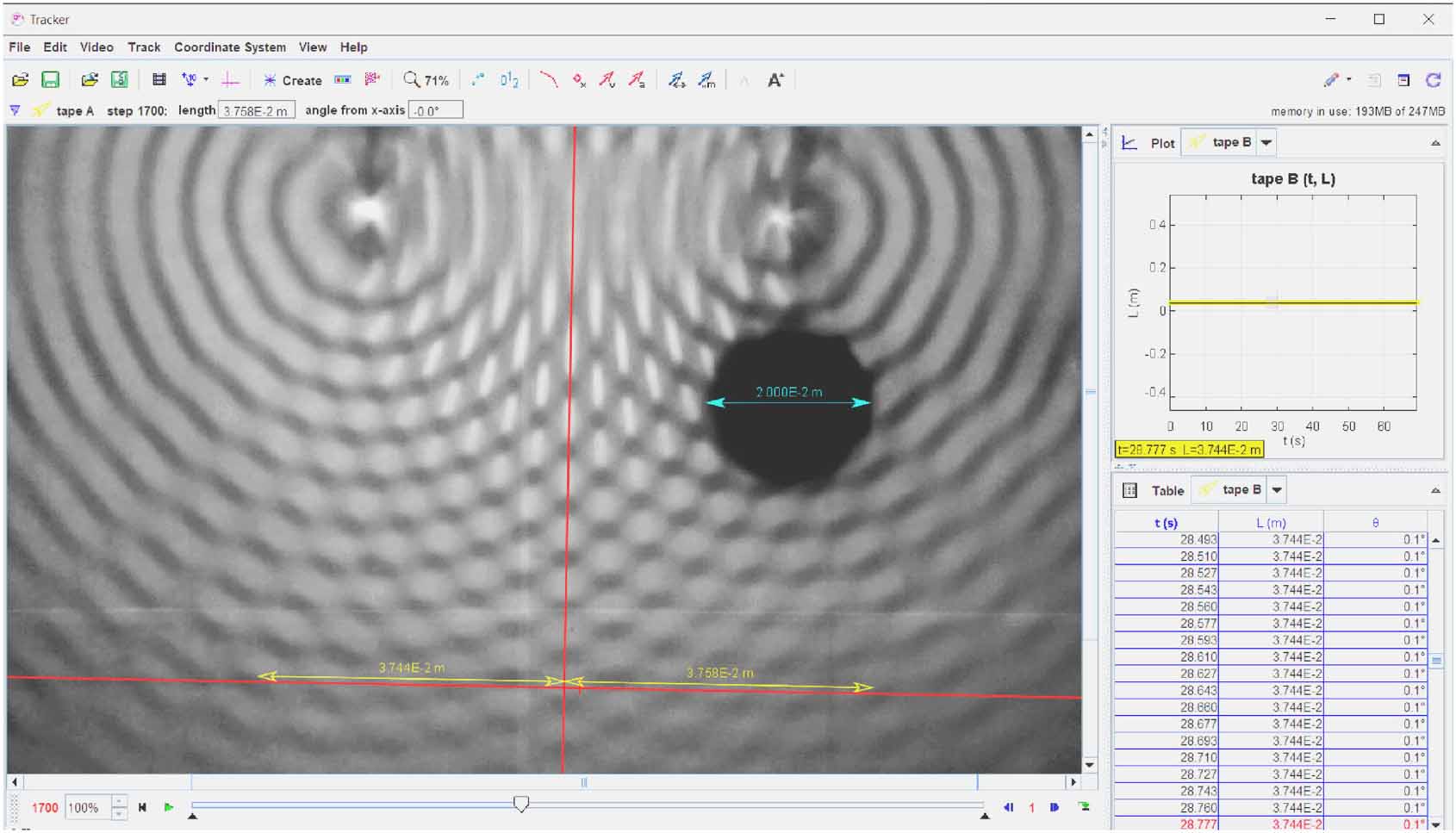Click the video playback position slider

point(521,804)
